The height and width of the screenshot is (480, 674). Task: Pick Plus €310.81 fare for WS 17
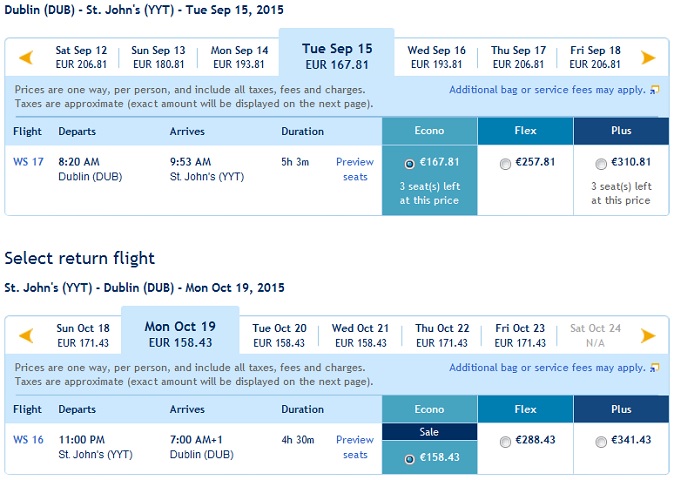(601, 164)
